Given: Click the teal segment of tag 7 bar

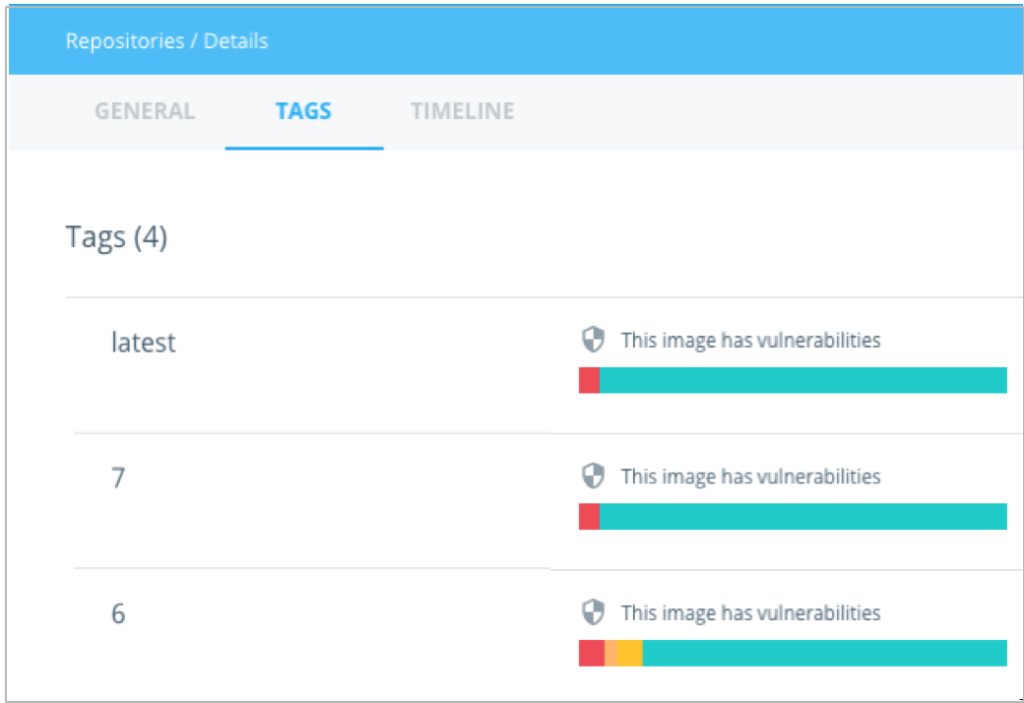Looking at the screenshot, I should (802, 516).
